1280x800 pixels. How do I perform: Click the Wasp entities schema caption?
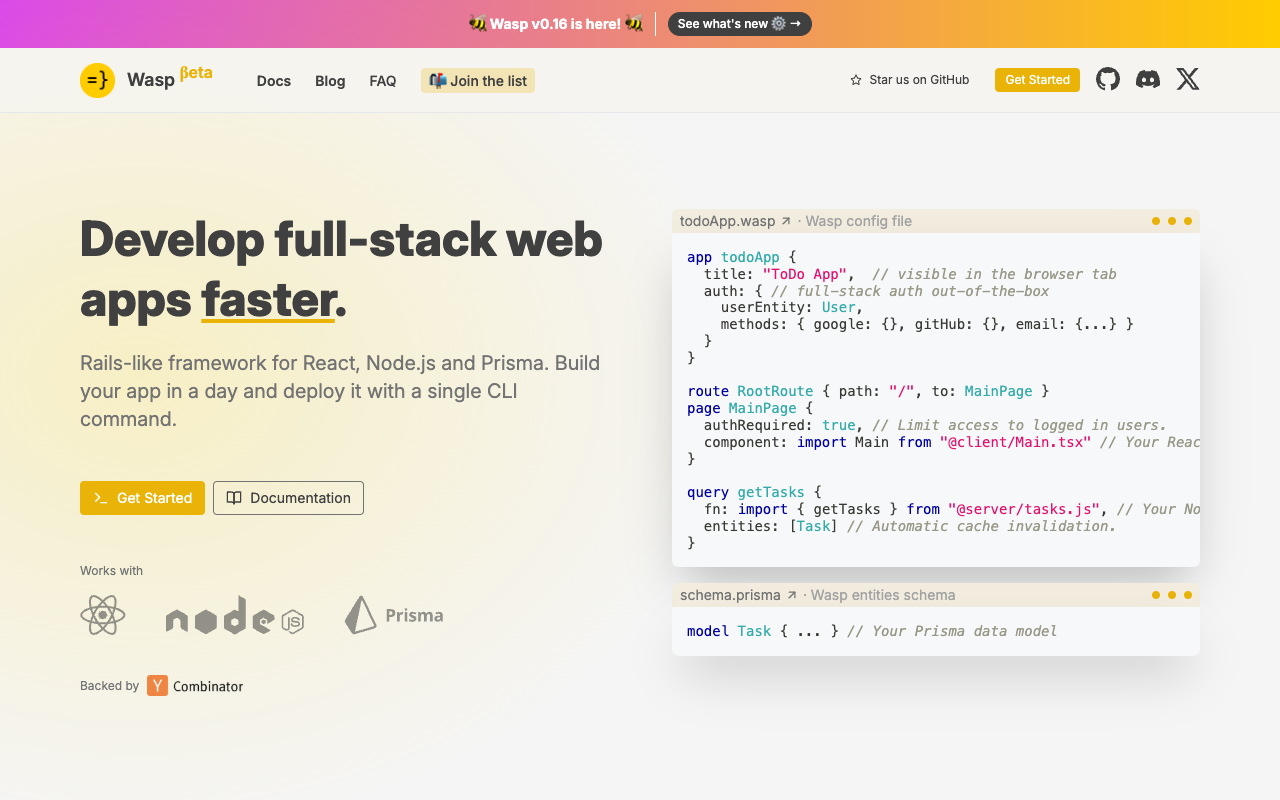(x=883, y=595)
